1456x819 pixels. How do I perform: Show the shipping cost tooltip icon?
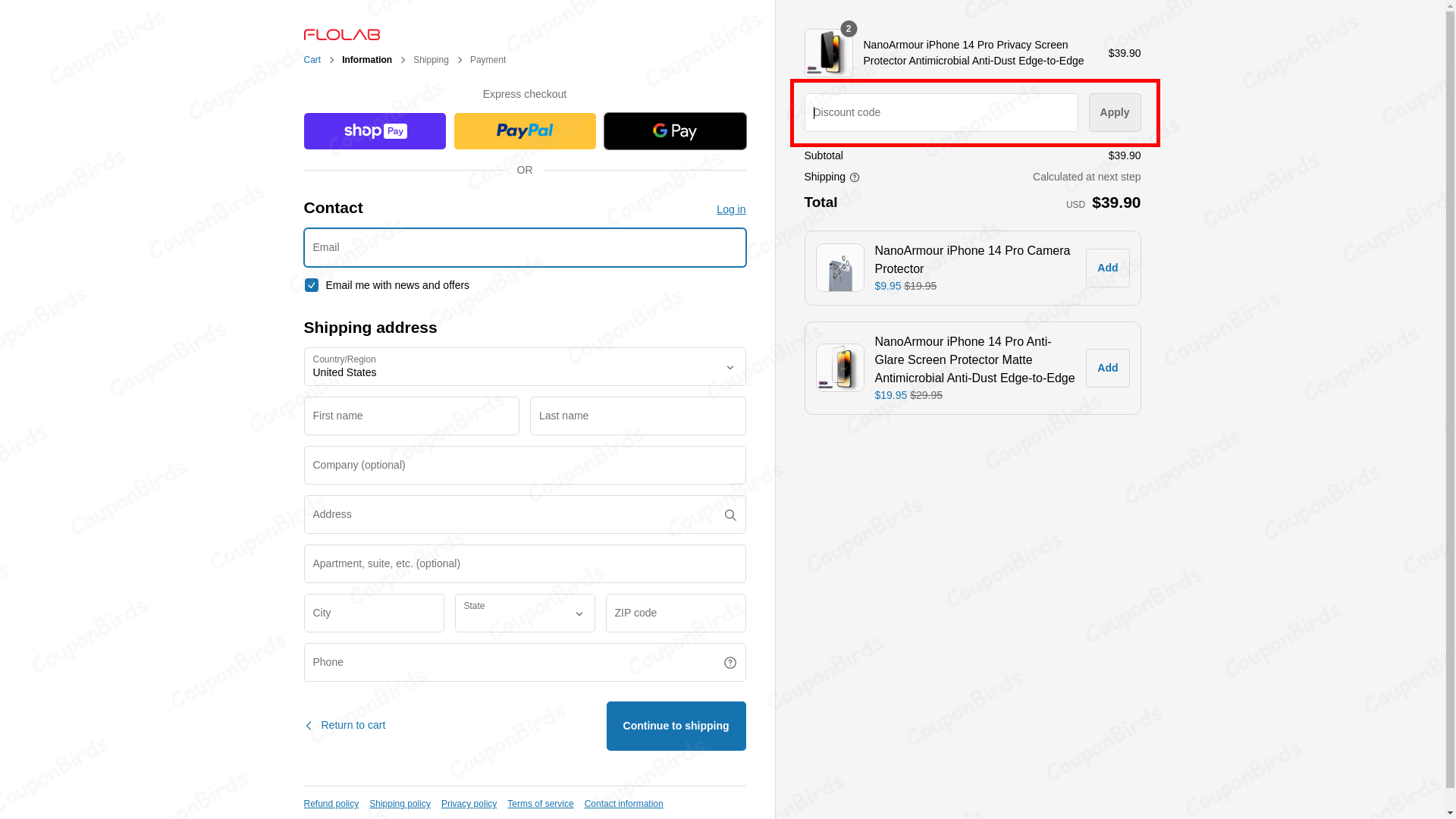(855, 177)
